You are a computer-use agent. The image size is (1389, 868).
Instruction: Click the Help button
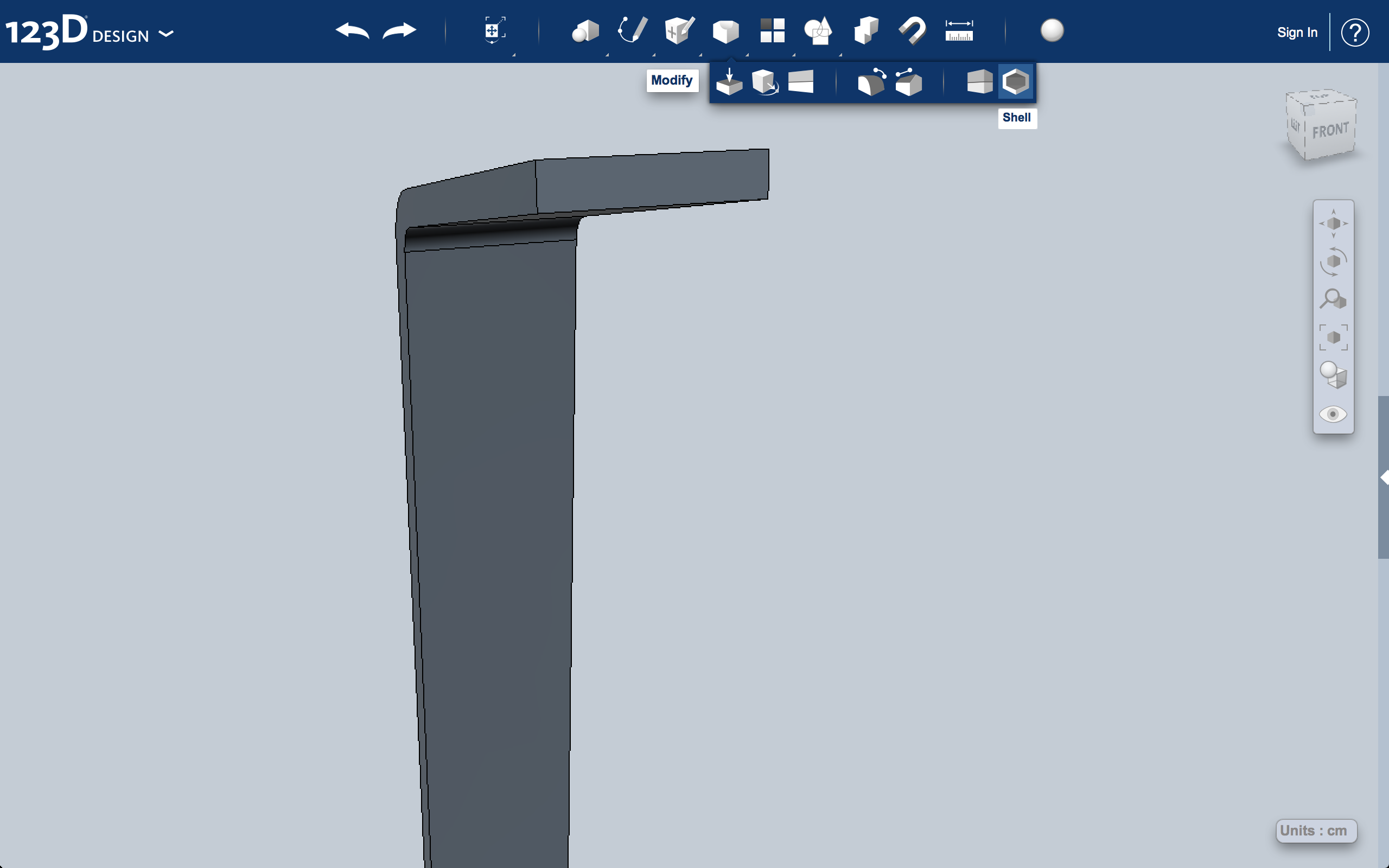click(x=1356, y=32)
